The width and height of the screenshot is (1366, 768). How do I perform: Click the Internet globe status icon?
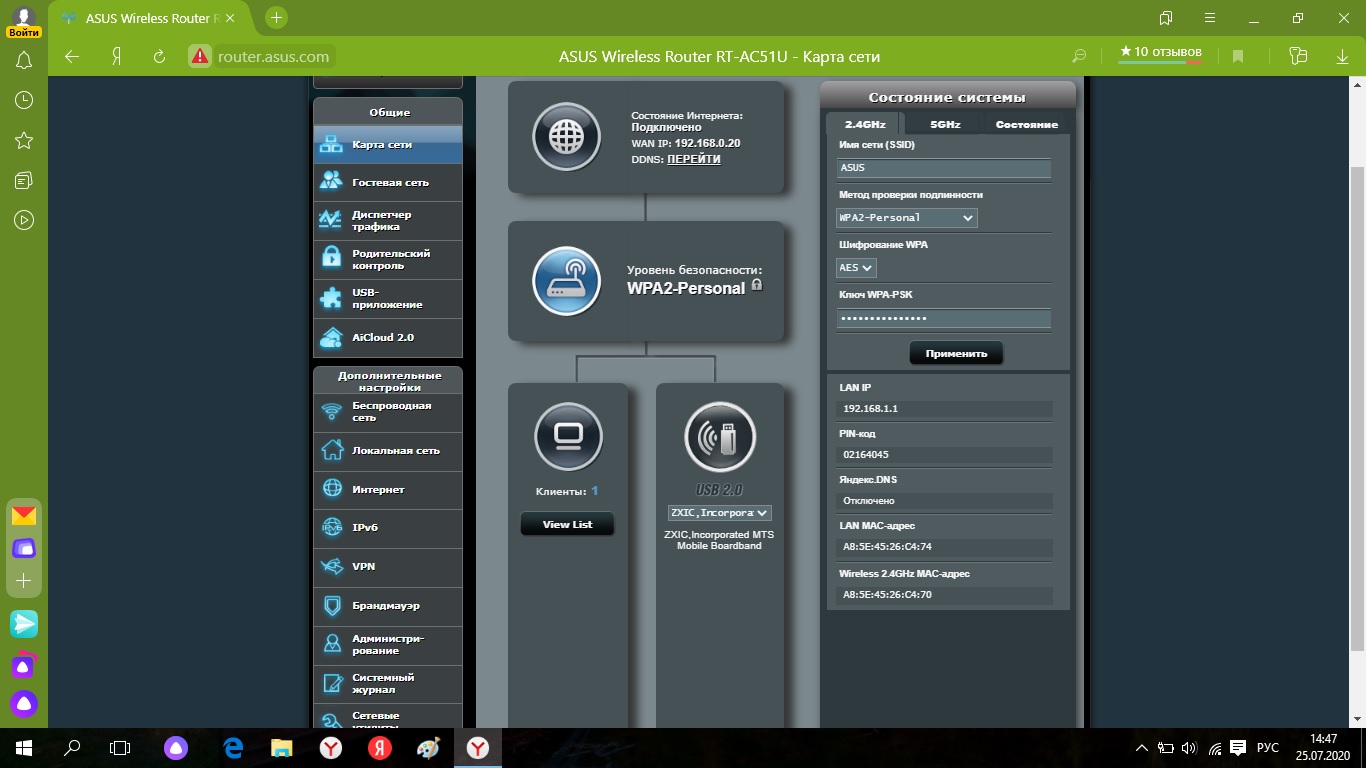(566, 137)
